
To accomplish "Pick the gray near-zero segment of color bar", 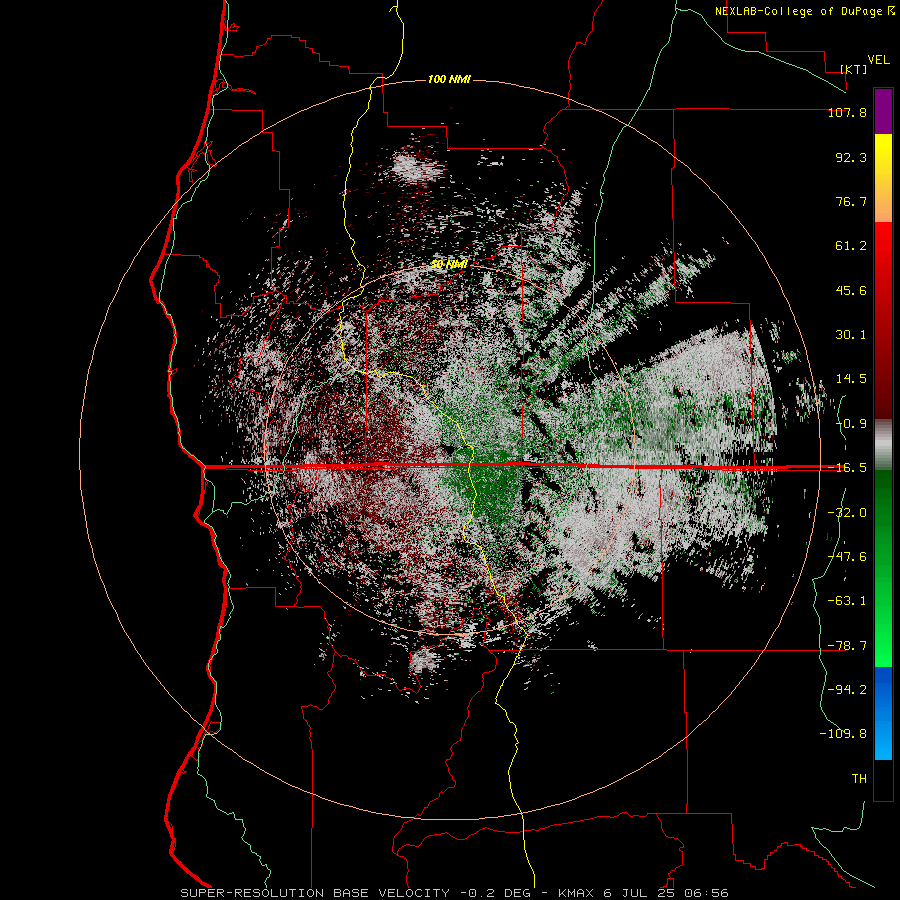I will point(883,445).
